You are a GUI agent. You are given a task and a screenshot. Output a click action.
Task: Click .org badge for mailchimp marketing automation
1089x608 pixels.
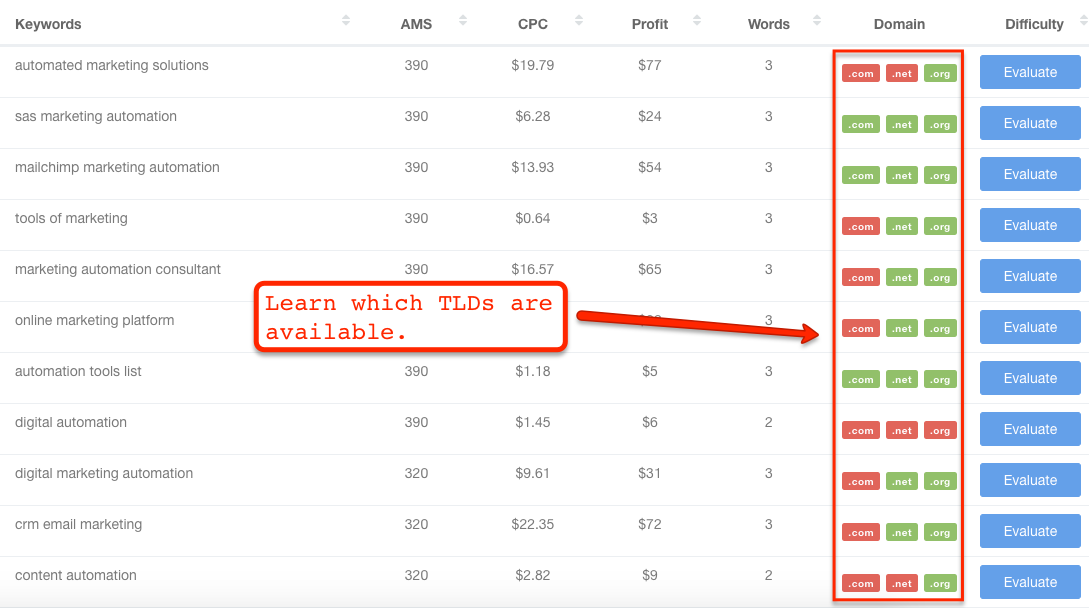point(940,176)
